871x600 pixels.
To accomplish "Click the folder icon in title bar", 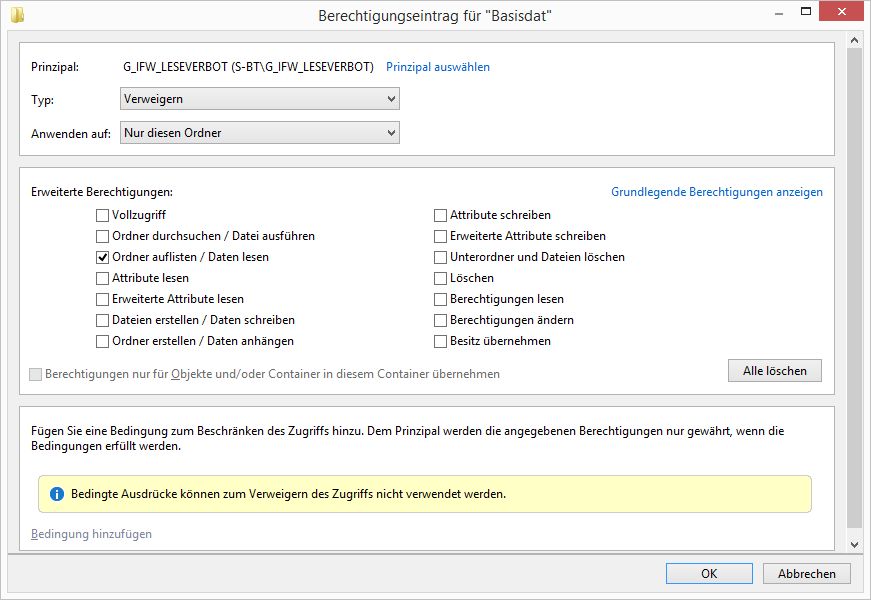I will (17, 15).
